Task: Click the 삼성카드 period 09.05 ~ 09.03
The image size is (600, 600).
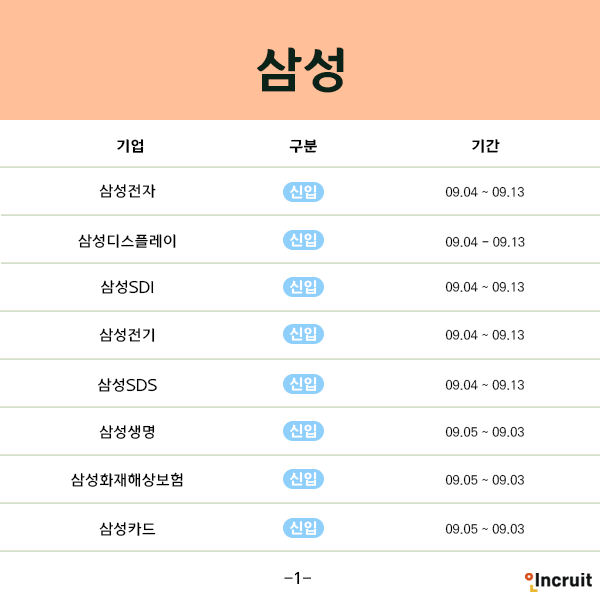Action: click(x=485, y=529)
